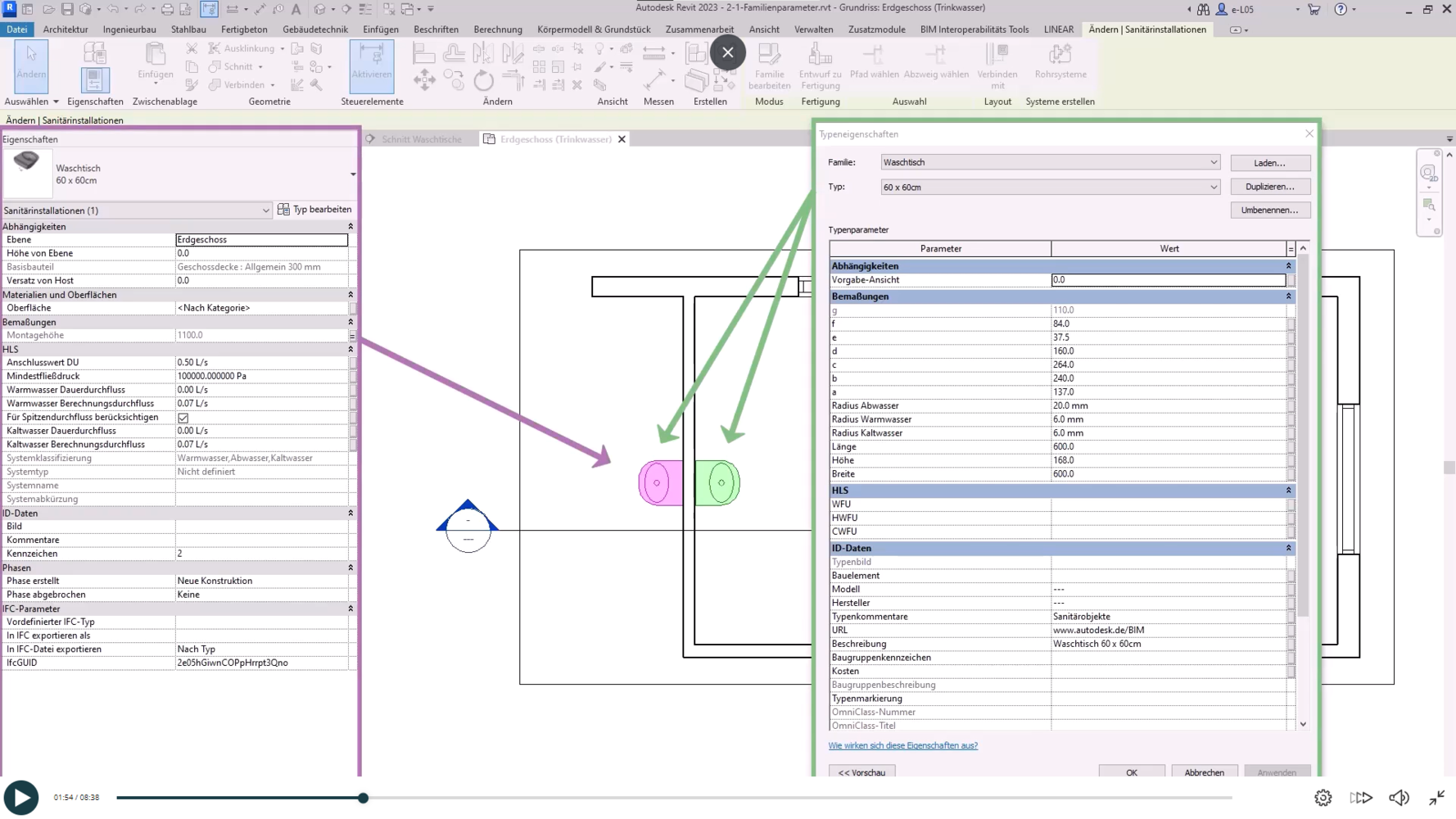Click the Entwurf zu Fertigung icon
1456x819 pixels.
[x=820, y=65]
